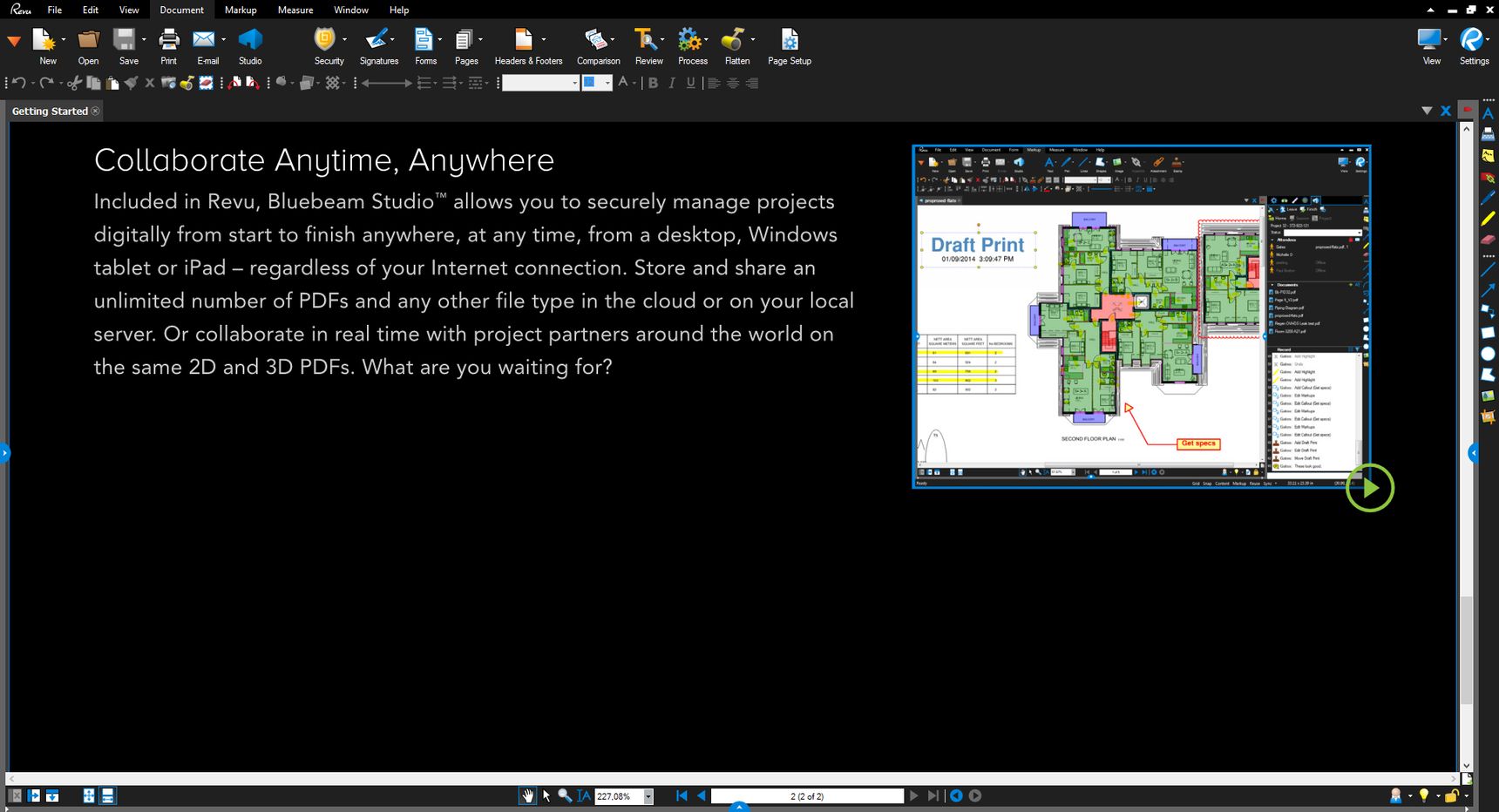Toggle Bold text formatting
1499x812 pixels.
[653, 83]
